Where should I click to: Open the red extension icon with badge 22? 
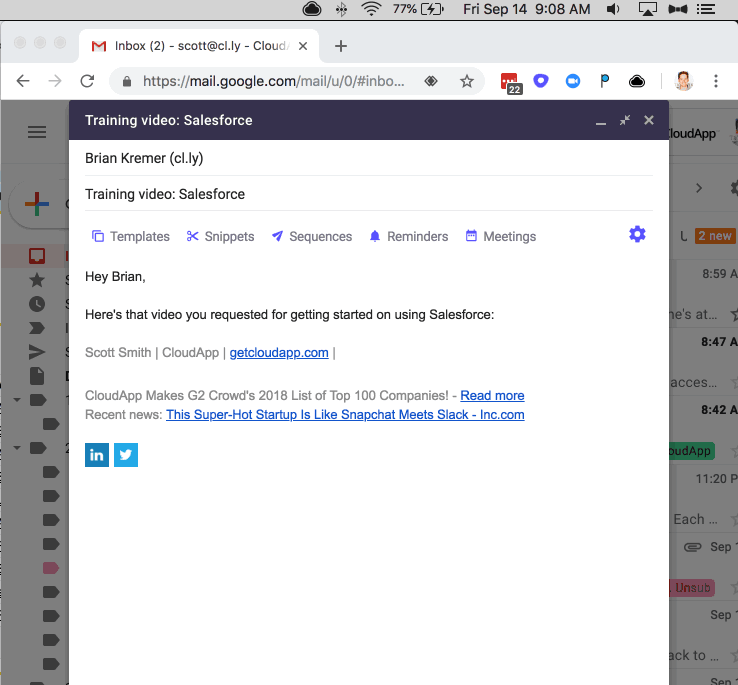tap(510, 82)
